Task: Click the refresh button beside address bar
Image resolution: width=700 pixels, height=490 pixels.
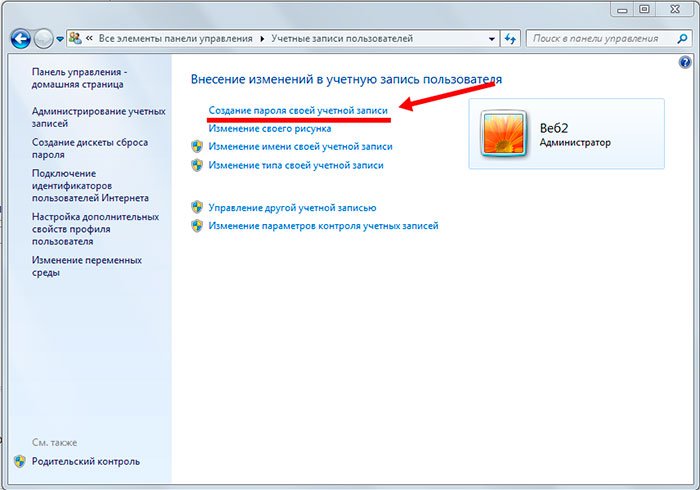Action: click(x=510, y=39)
